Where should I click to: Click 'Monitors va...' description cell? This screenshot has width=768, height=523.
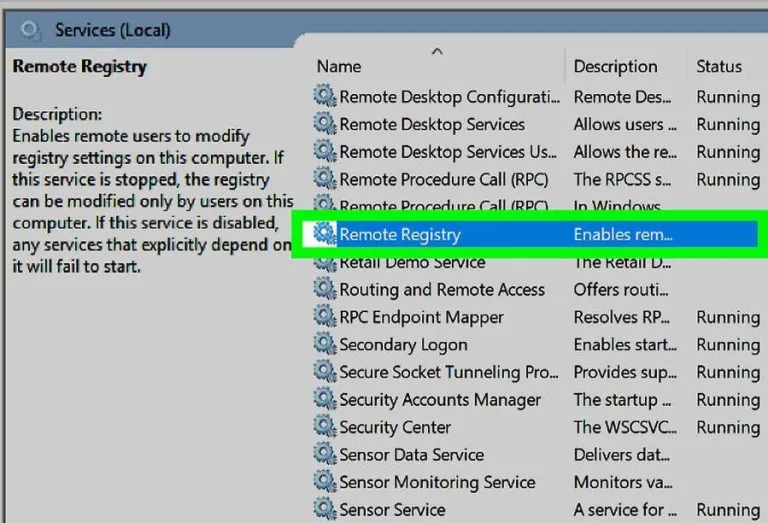point(623,482)
